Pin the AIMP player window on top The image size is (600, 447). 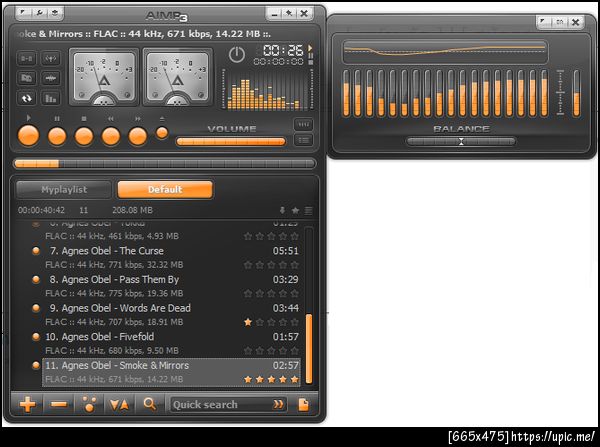pos(289,14)
